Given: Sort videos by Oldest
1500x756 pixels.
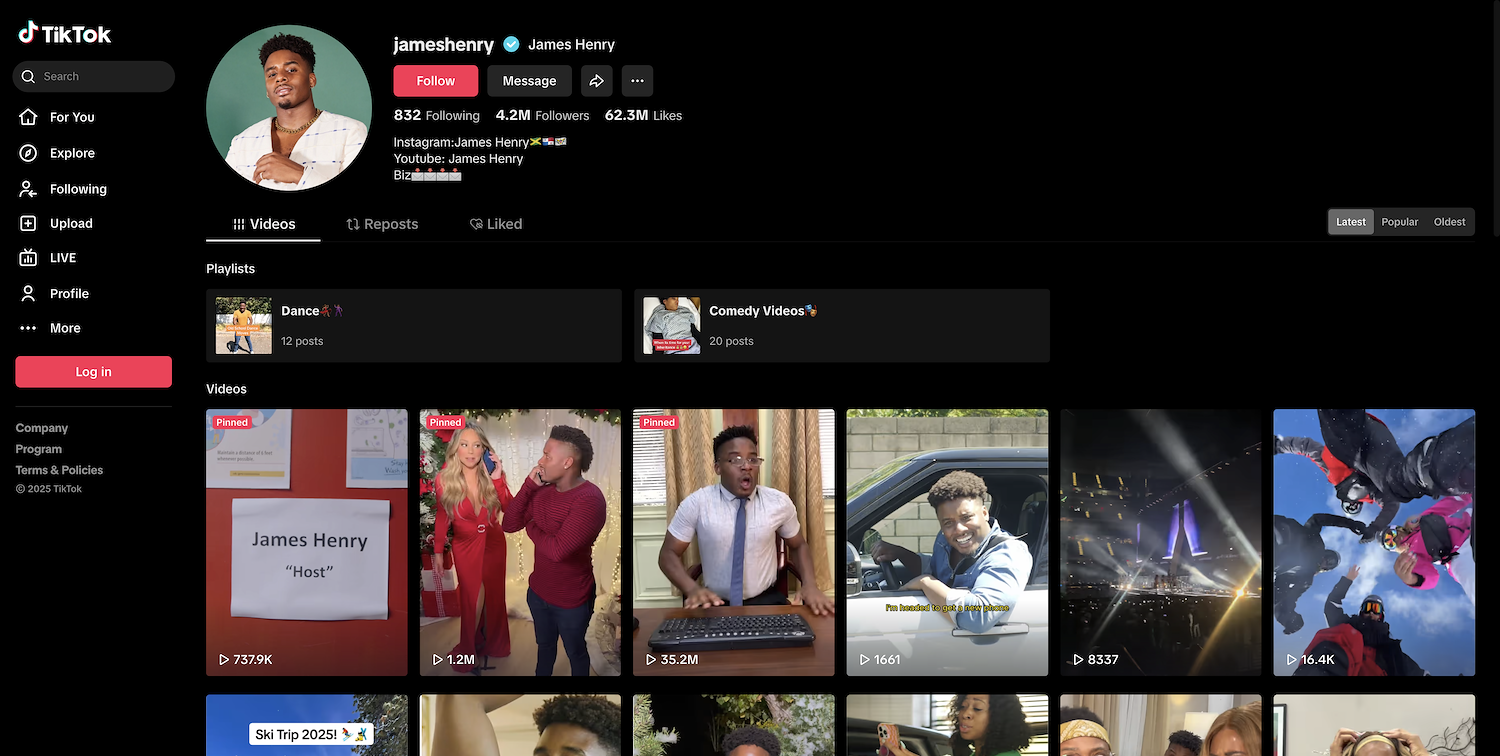Looking at the screenshot, I should point(1449,222).
